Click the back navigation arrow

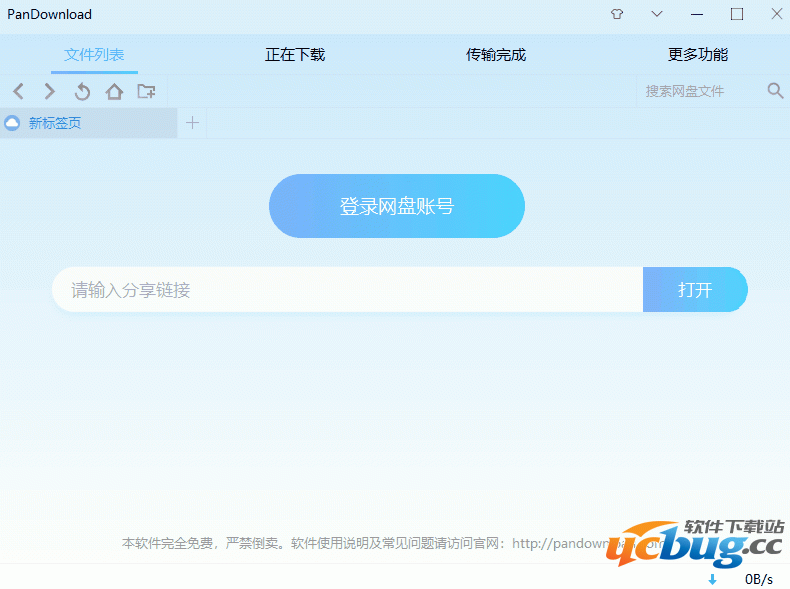click(18, 92)
